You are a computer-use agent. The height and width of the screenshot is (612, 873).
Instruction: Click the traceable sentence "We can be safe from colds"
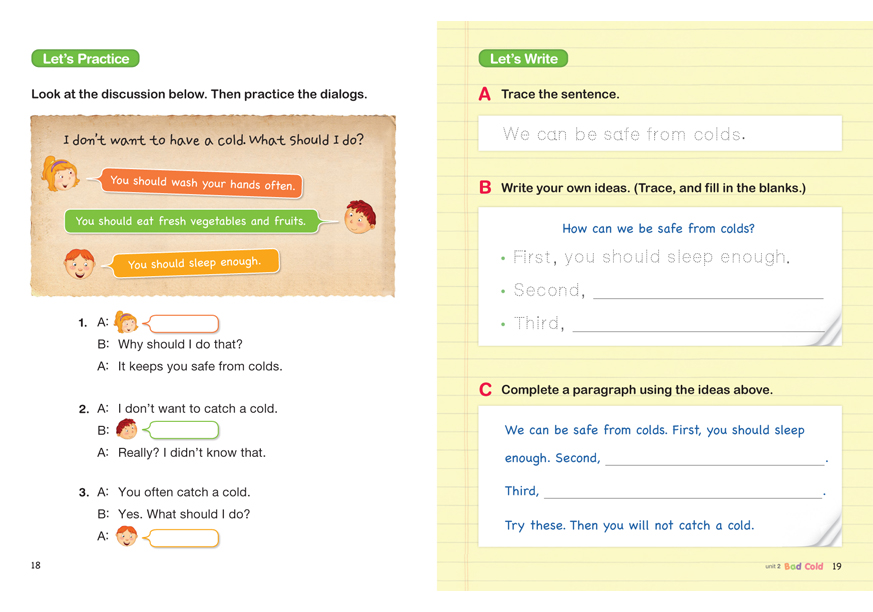[x=624, y=134]
